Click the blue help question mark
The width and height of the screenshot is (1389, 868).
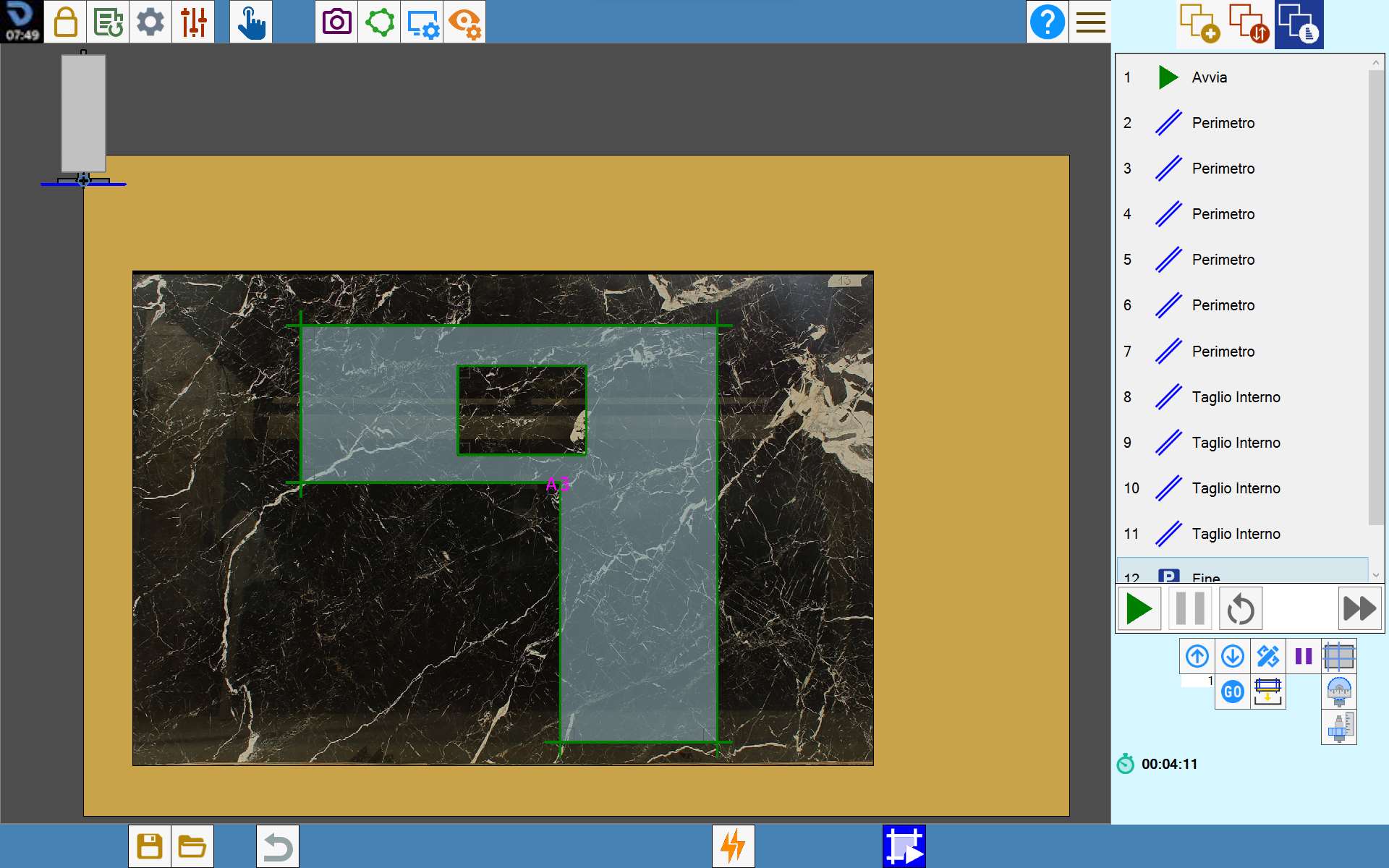point(1047,22)
